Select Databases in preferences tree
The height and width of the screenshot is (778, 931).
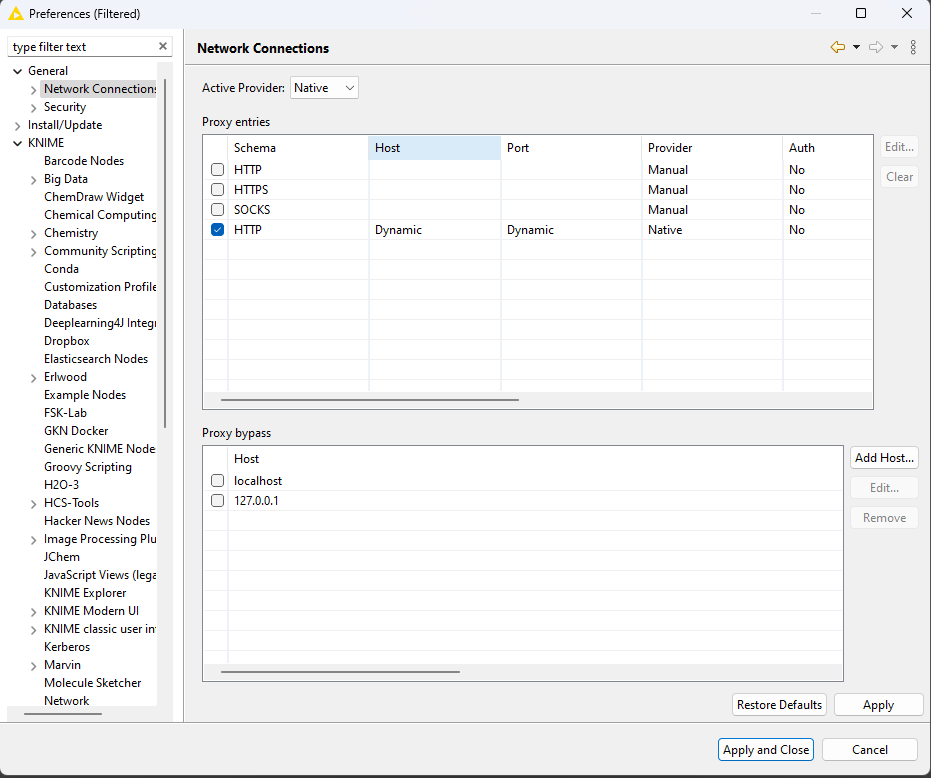pos(70,305)
